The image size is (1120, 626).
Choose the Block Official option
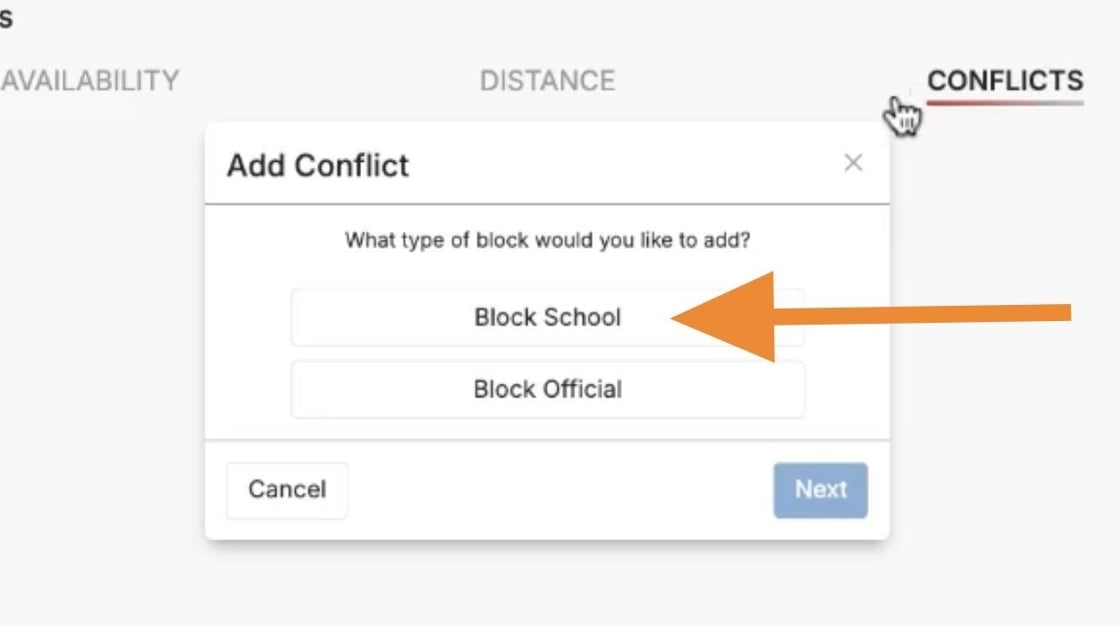coord(547,390)
